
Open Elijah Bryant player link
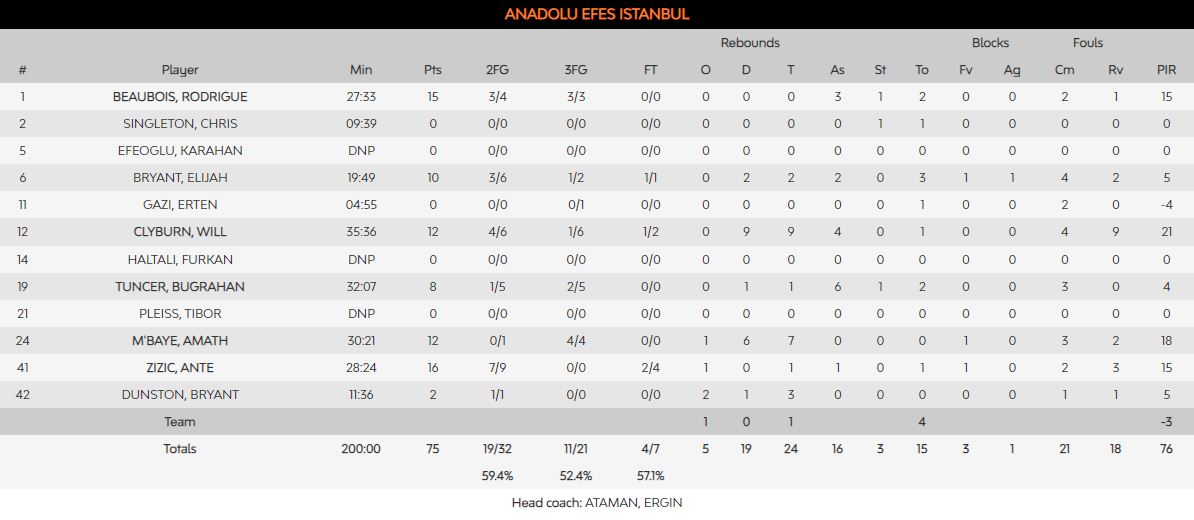click(180, 178)
